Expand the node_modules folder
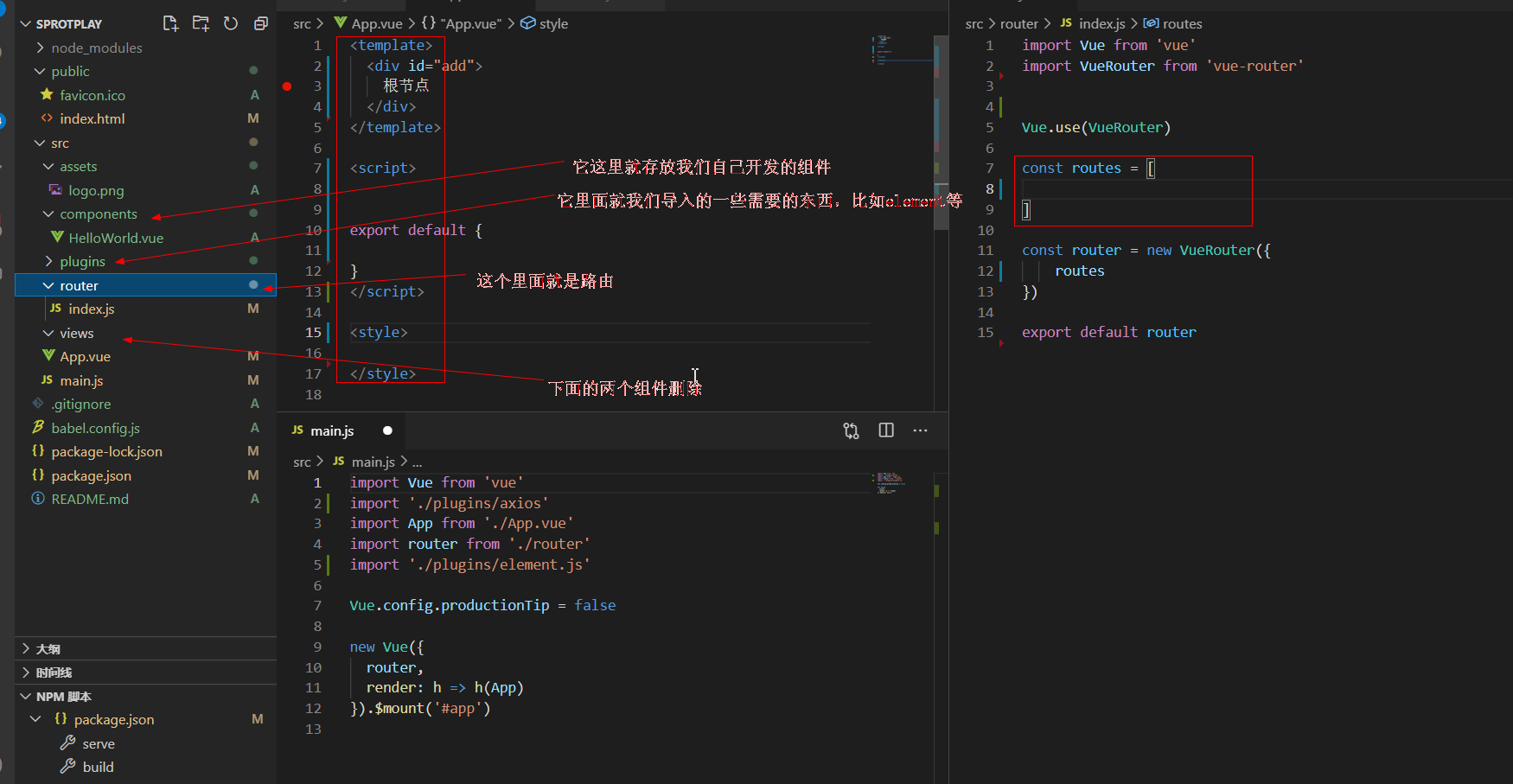The width and height of the screenshot is (1513, 784). (40, 48)
